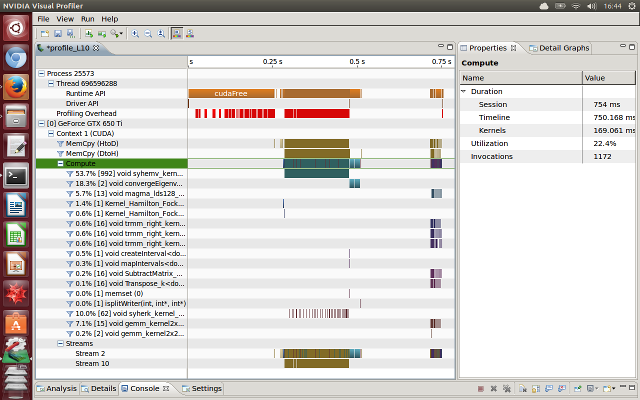Click filter icon on convergeEigenv row

tap(70, 184)
